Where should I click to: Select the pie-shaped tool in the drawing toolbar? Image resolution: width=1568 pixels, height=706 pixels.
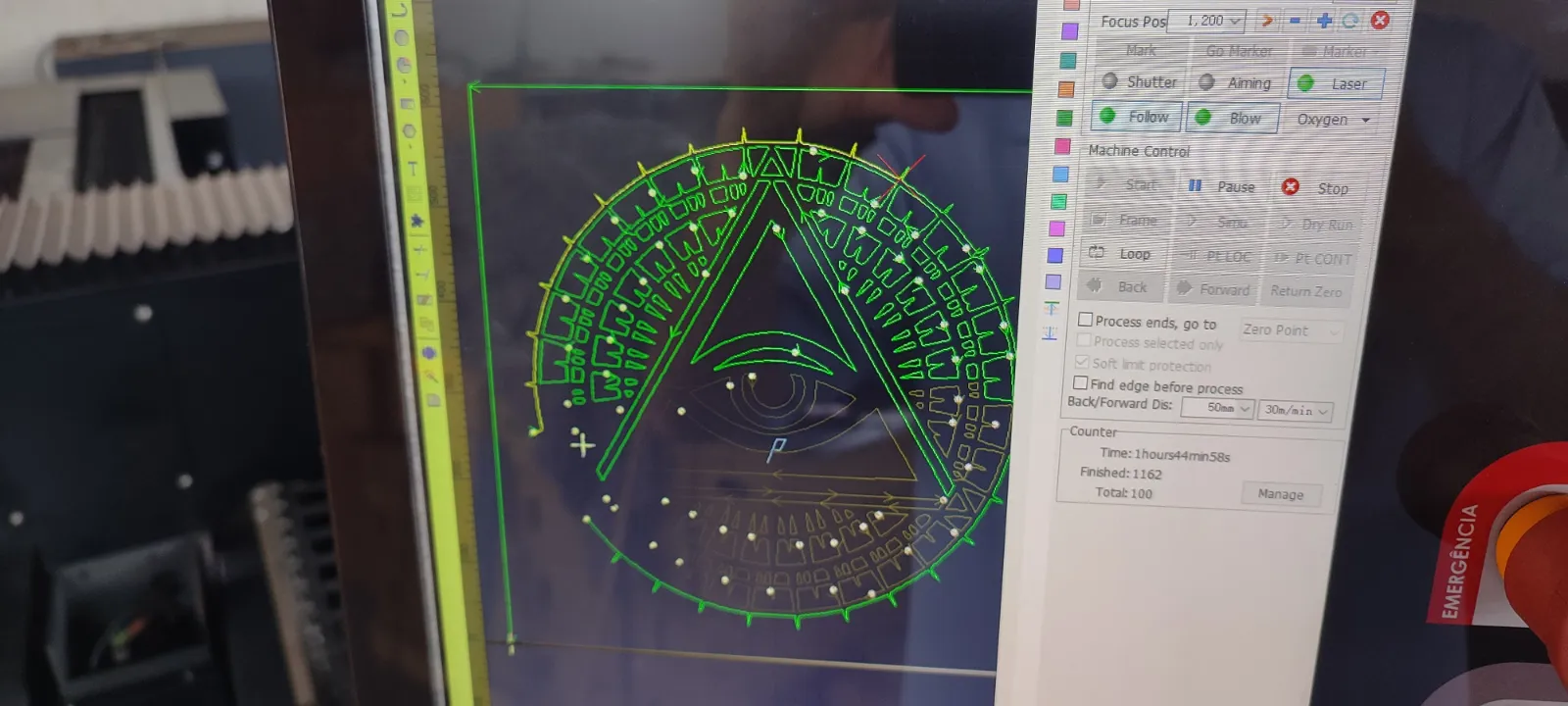click(x=404, y=65)
